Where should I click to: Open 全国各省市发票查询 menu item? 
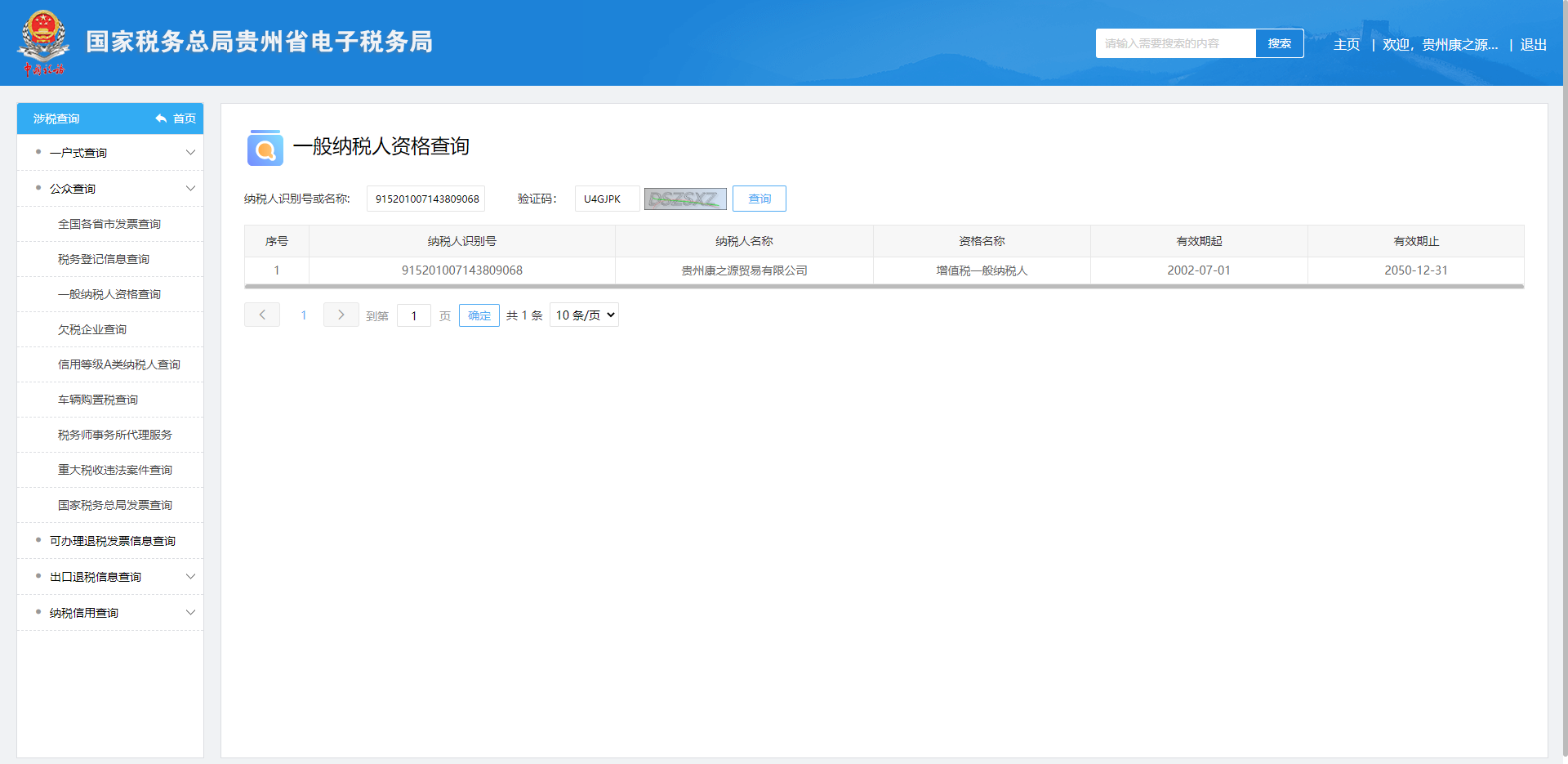pyautogui.click(x=109, y=224)
